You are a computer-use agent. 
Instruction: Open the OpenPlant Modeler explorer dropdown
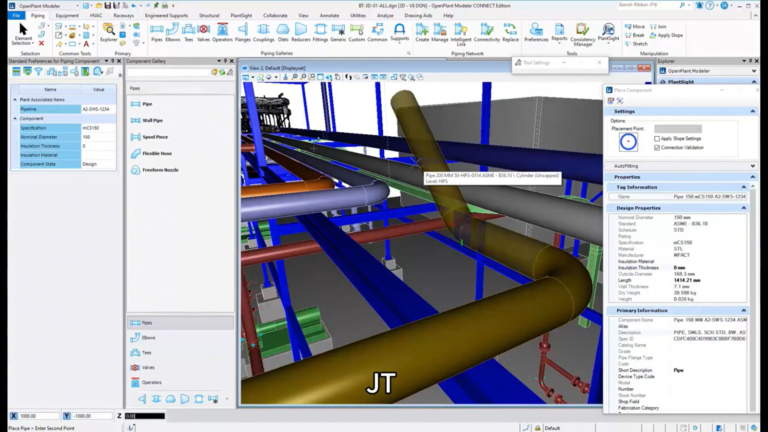(x=753, y=71)
